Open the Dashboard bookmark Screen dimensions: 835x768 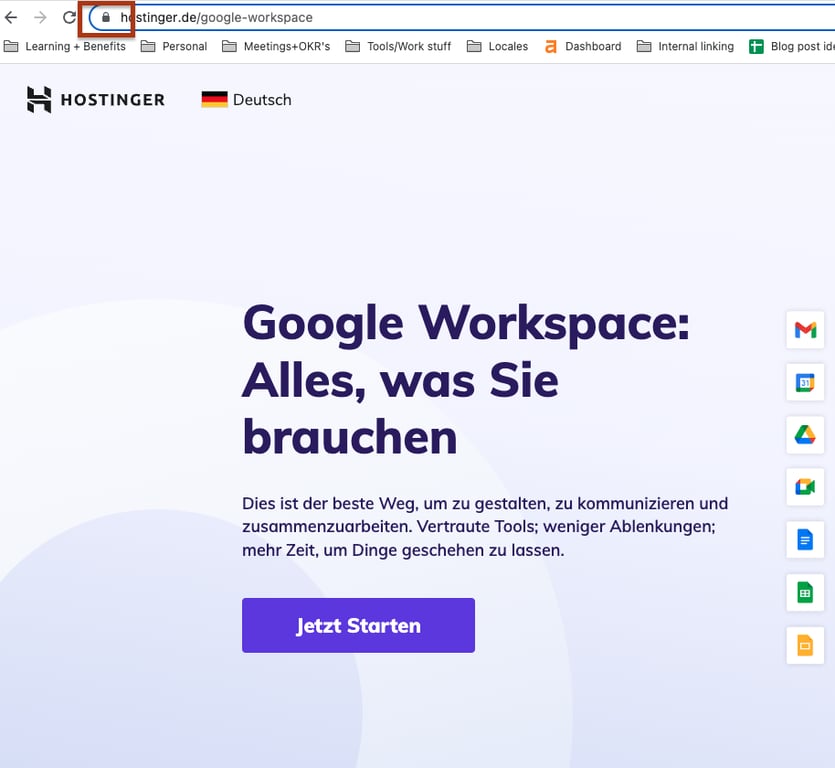(585, 46)
